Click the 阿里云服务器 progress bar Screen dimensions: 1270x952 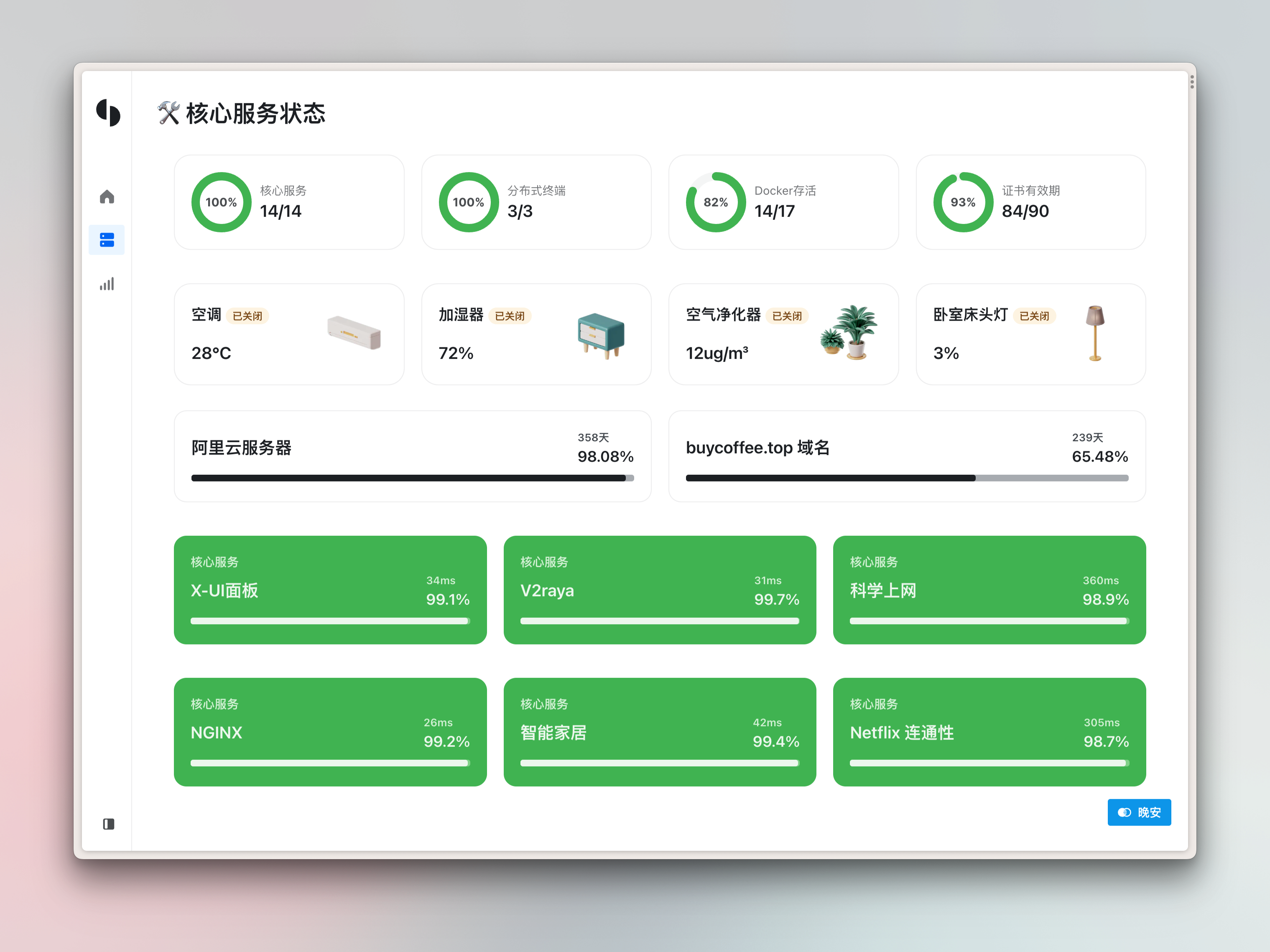pos(412,478)
